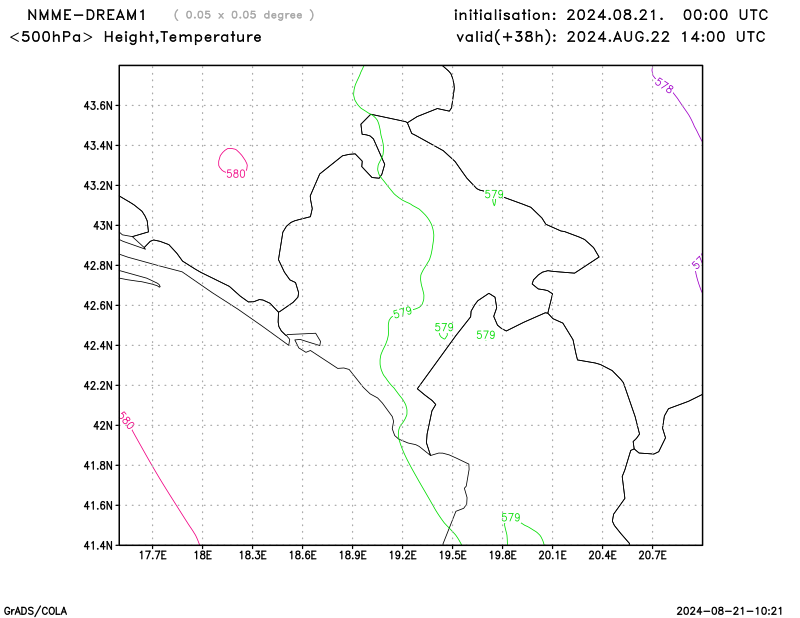
Task: Click the '<500hPa>' level label
Action: point(52,37)
